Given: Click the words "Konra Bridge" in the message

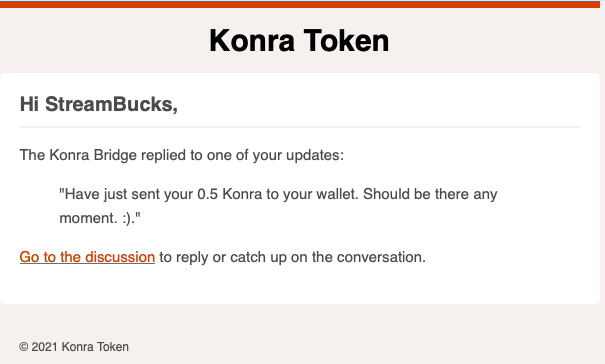Looking at the screenshot, I should 93,155.
